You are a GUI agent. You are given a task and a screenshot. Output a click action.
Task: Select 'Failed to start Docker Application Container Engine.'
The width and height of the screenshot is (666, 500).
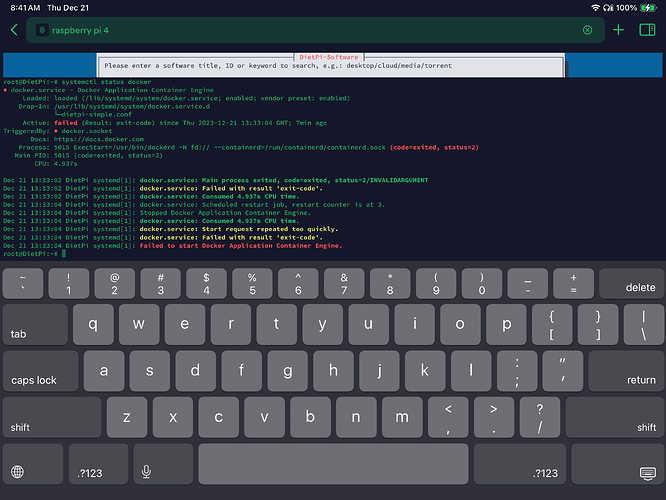[241, 246]
